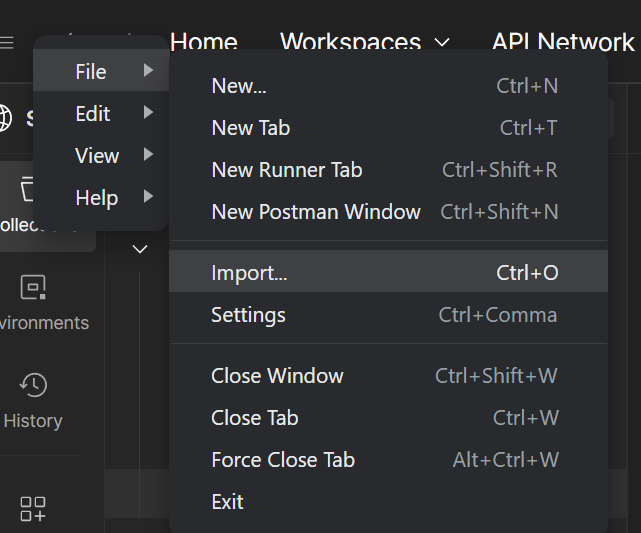Open the Environments sidebar icon
The width and height of the screenshot is (641, 533).
click(33, 287)
